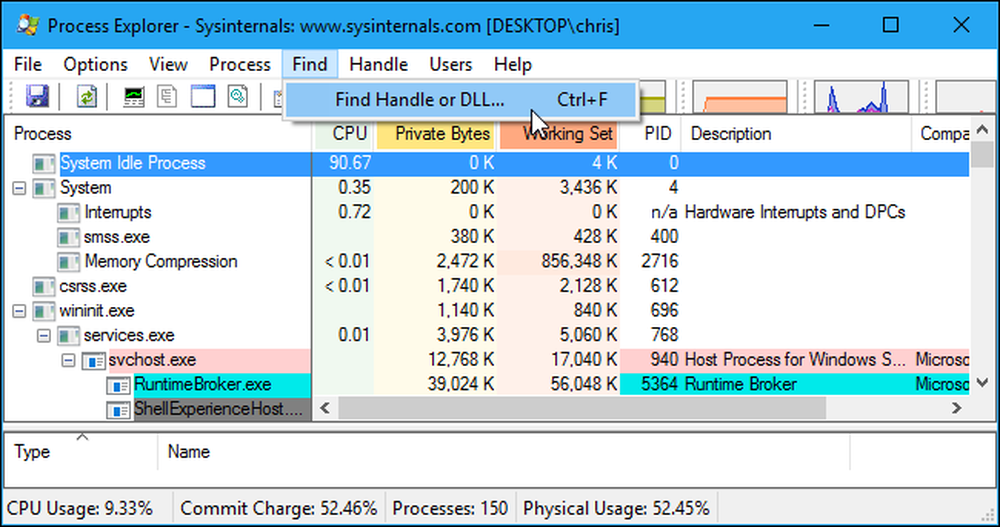1000x527 pixels.
Task: Click the icon next to Interrupts
Action: [x=68, y=212]
